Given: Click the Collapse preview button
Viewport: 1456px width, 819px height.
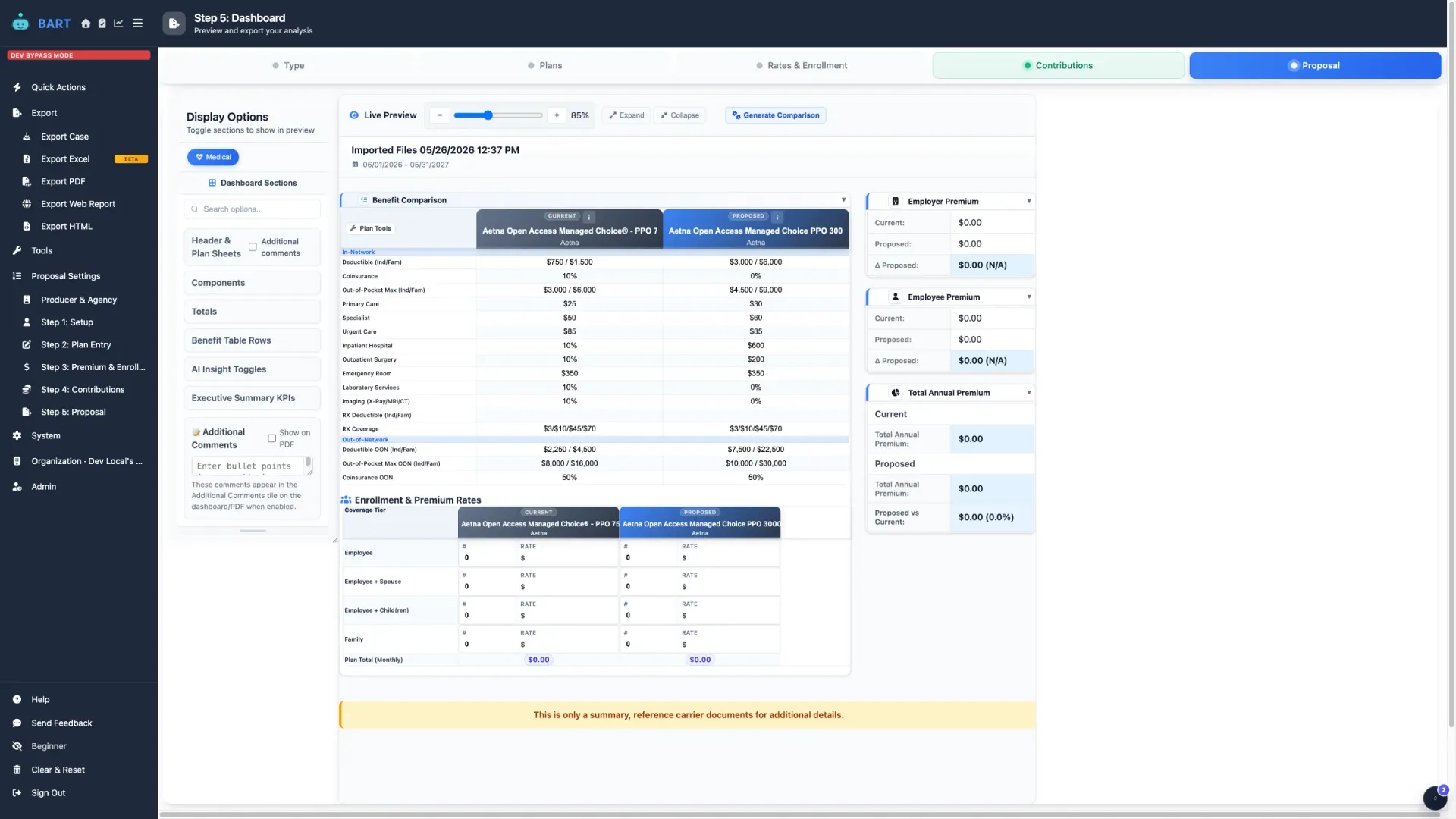Looking at the screenshot, I should click(679, 115).
